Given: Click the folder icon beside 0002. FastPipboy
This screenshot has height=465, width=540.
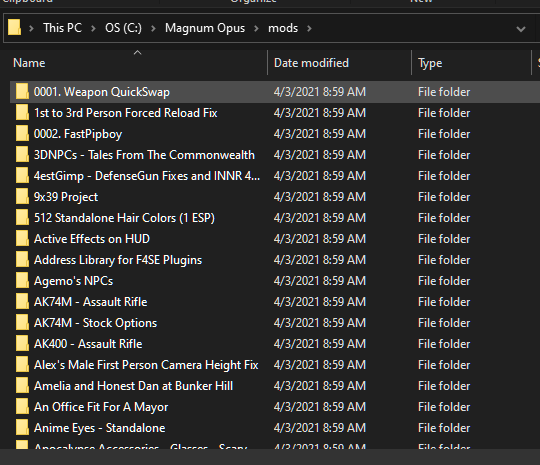Looking at the screenshot, I should [x=22, y=134].
